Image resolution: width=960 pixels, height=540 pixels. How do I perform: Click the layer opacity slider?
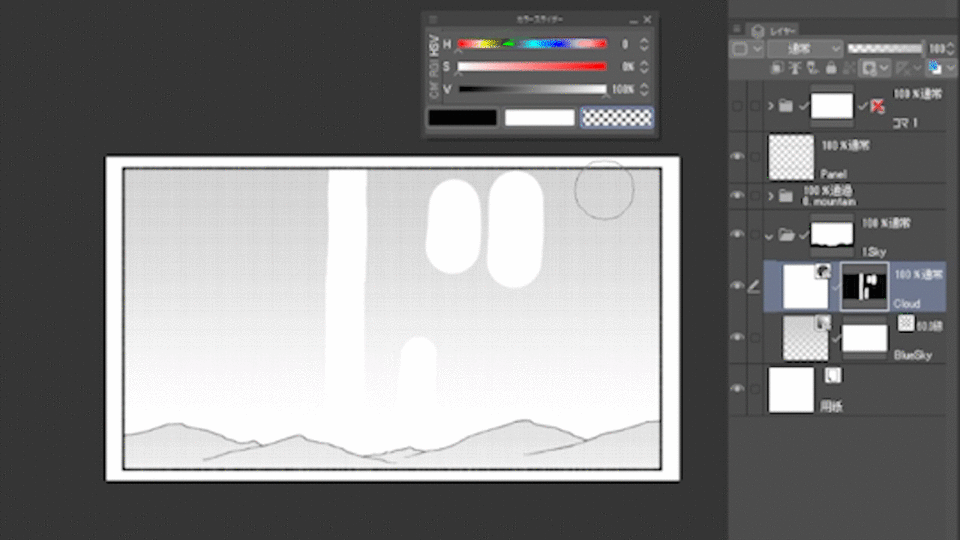coord(885,48)
